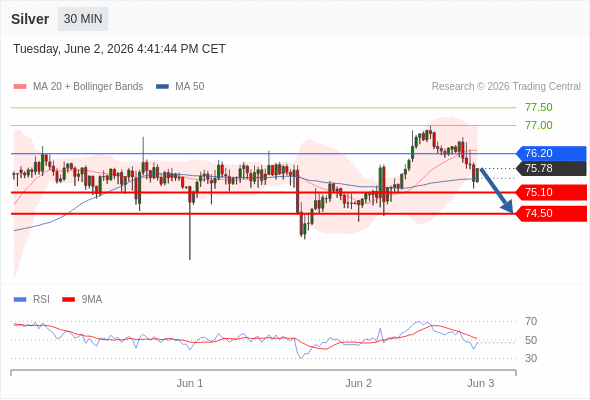This screenshot has width=590, height=400.
Task: Click the RSI 50 axis value
Action: click(x=531, y=340)
